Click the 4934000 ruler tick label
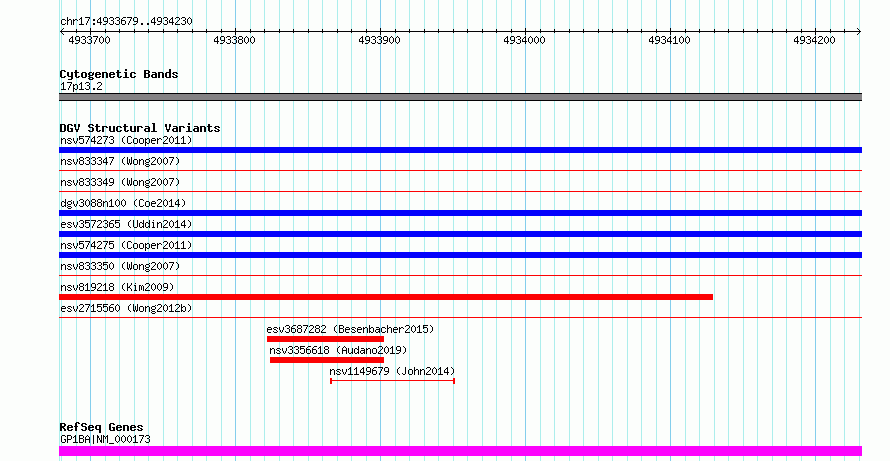890x461 pixels. pyautogui.click(x=524, y=40)
